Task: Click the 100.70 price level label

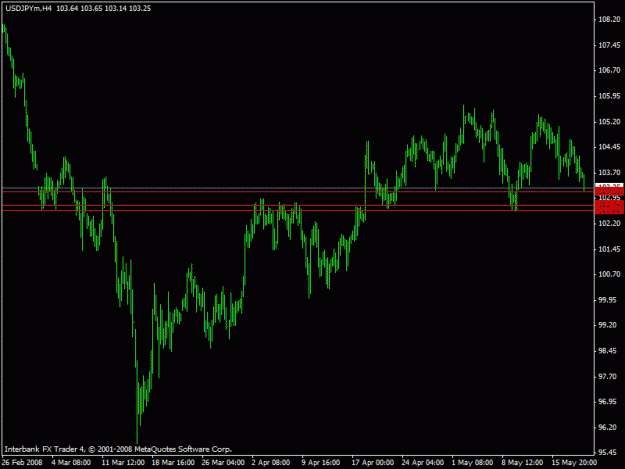Action: point(609,275)
